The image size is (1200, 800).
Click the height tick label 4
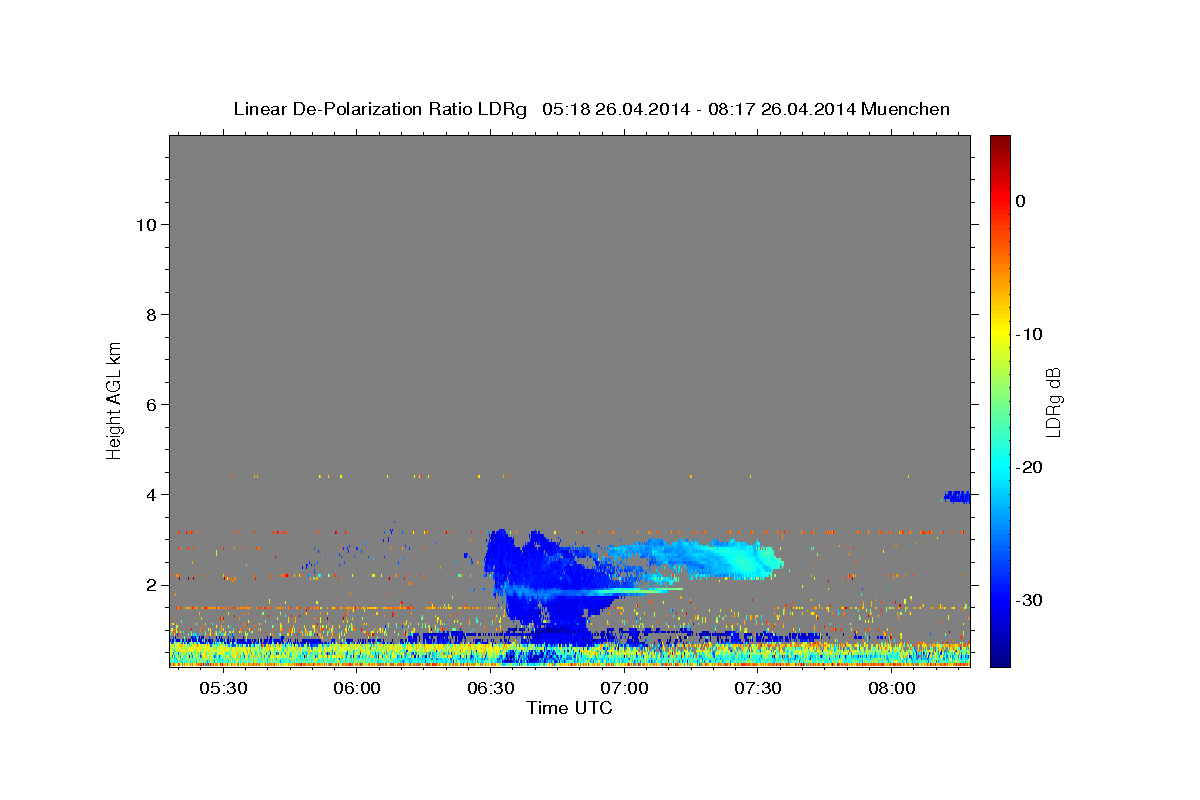(150, 495)
